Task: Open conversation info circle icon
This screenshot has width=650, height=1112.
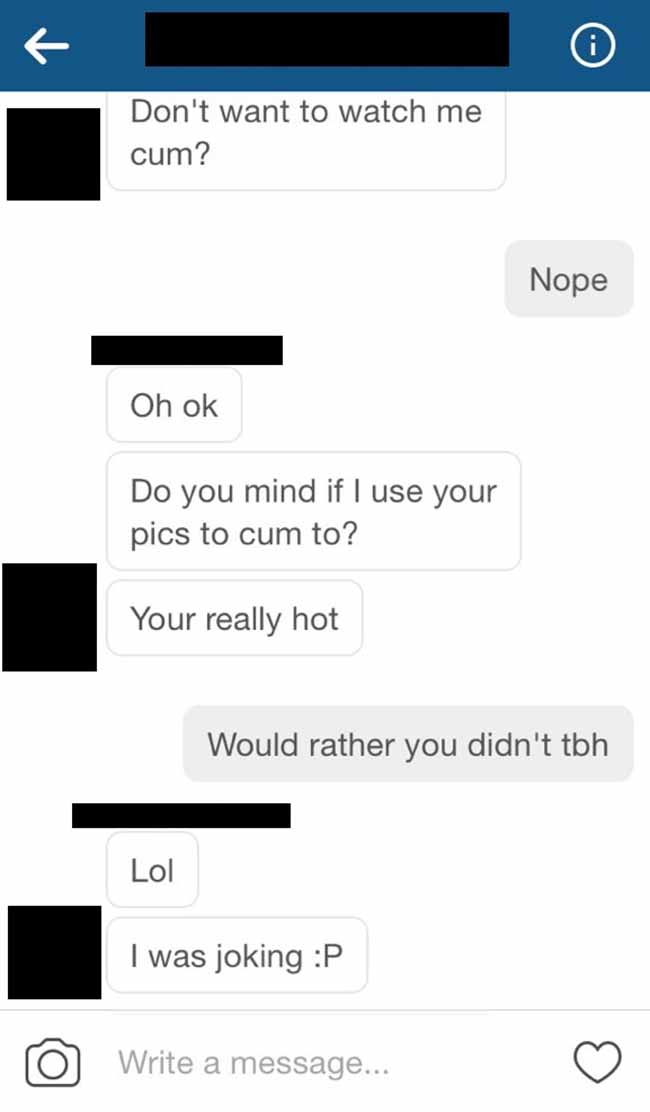Action: point(593,46)
